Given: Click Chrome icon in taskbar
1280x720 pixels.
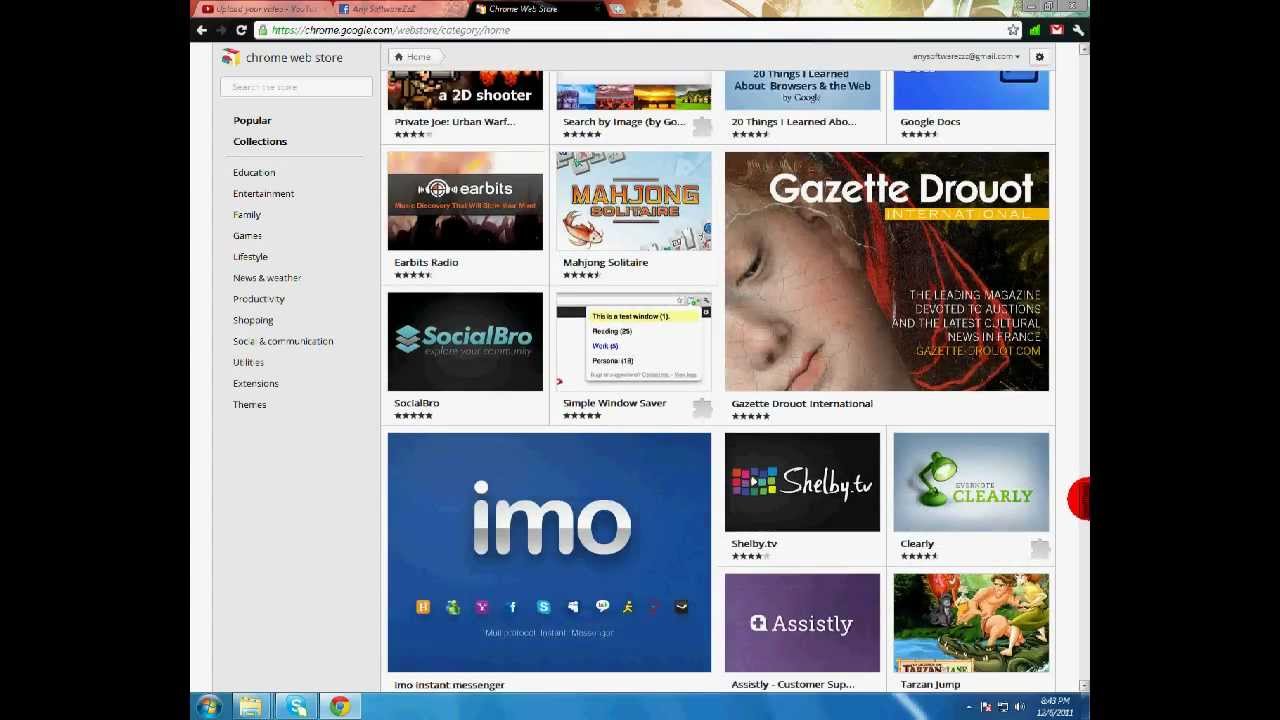Looking at the screenshot, I should coord(340,707).
